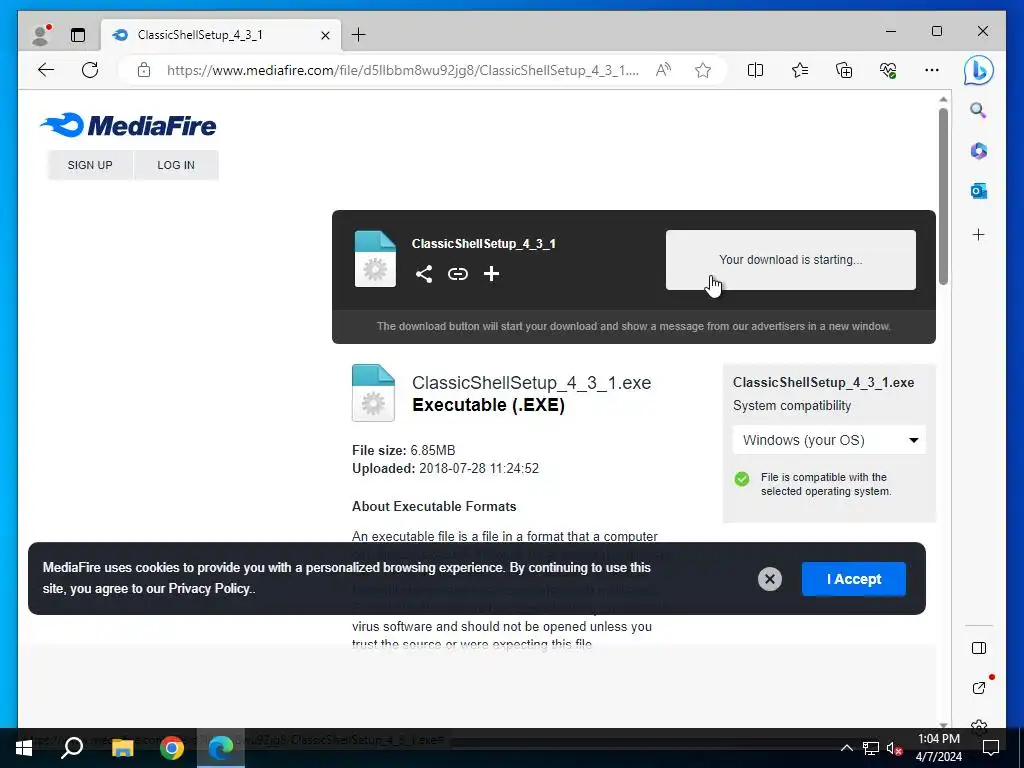Open the clock showing 1:04 PM

point(939,748)
